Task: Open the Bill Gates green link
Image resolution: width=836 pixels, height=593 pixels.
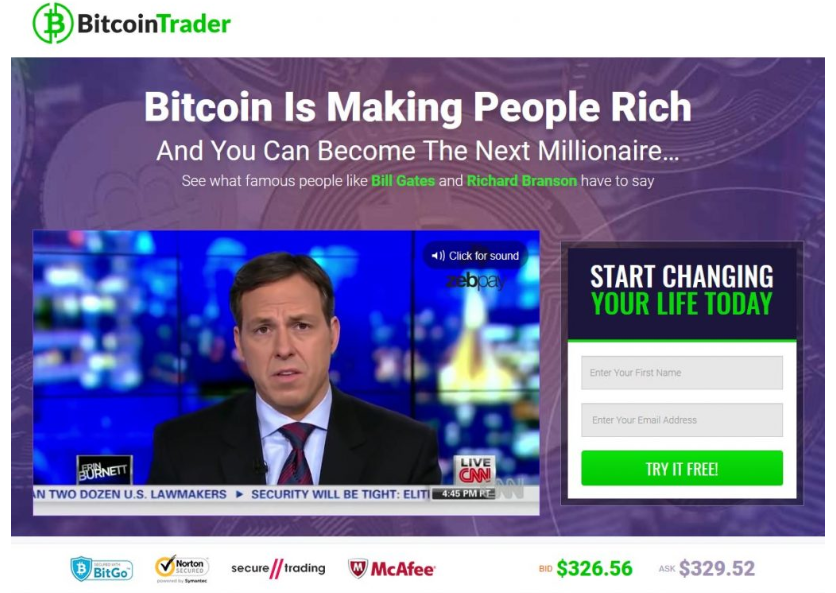Action: pyautogui.click(x=403, y=181)
